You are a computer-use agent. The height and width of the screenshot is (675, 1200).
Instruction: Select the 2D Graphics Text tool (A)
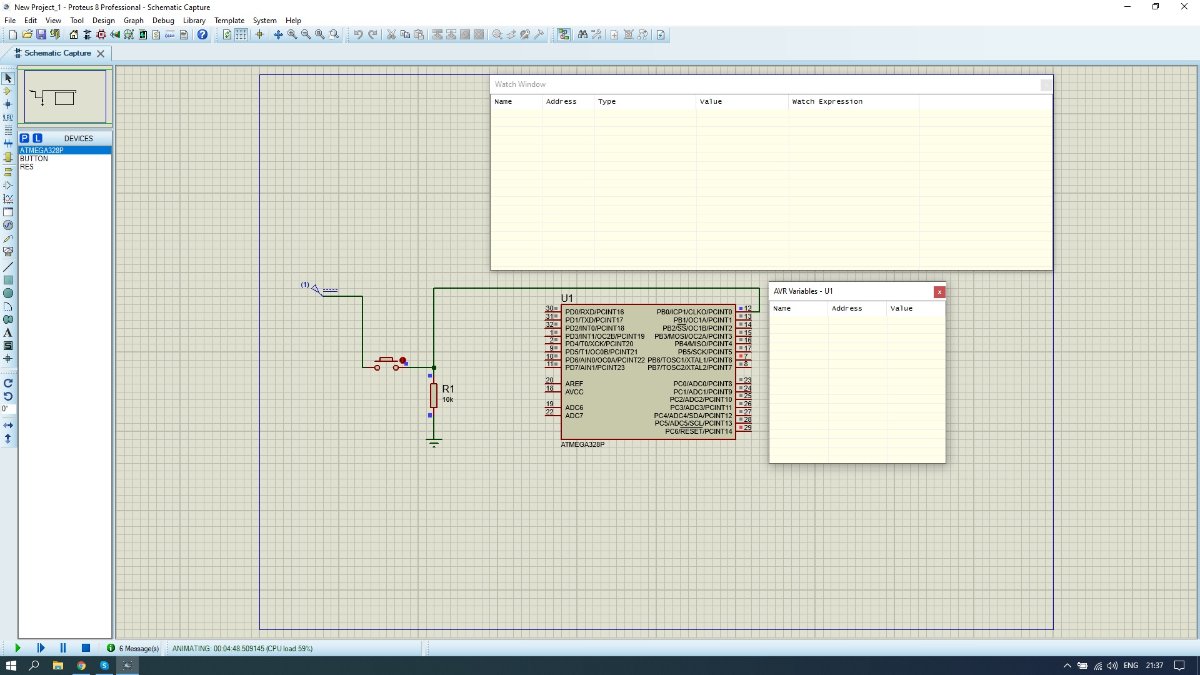pos(8,332)
